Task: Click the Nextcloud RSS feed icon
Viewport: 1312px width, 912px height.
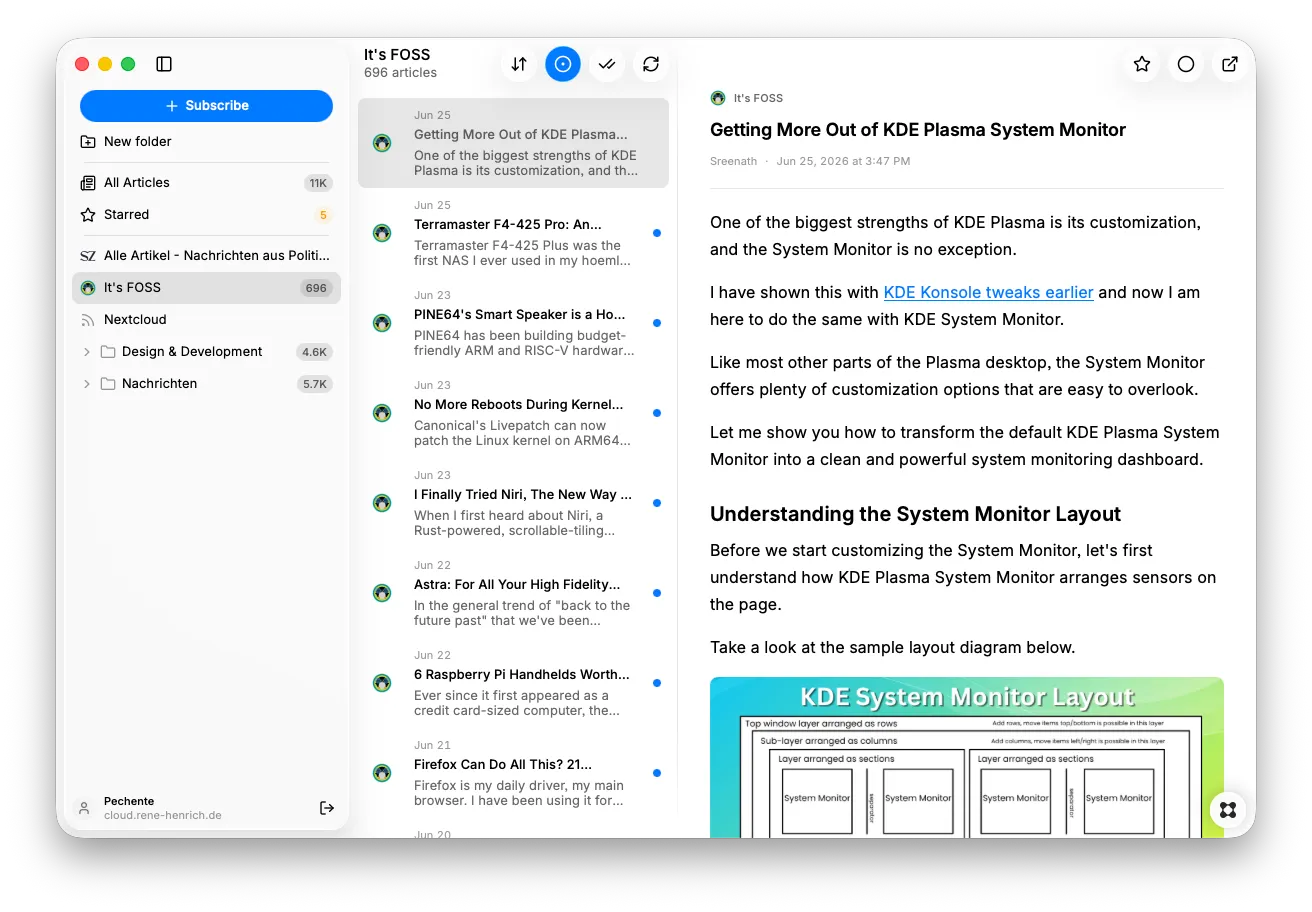Action: 88,320
